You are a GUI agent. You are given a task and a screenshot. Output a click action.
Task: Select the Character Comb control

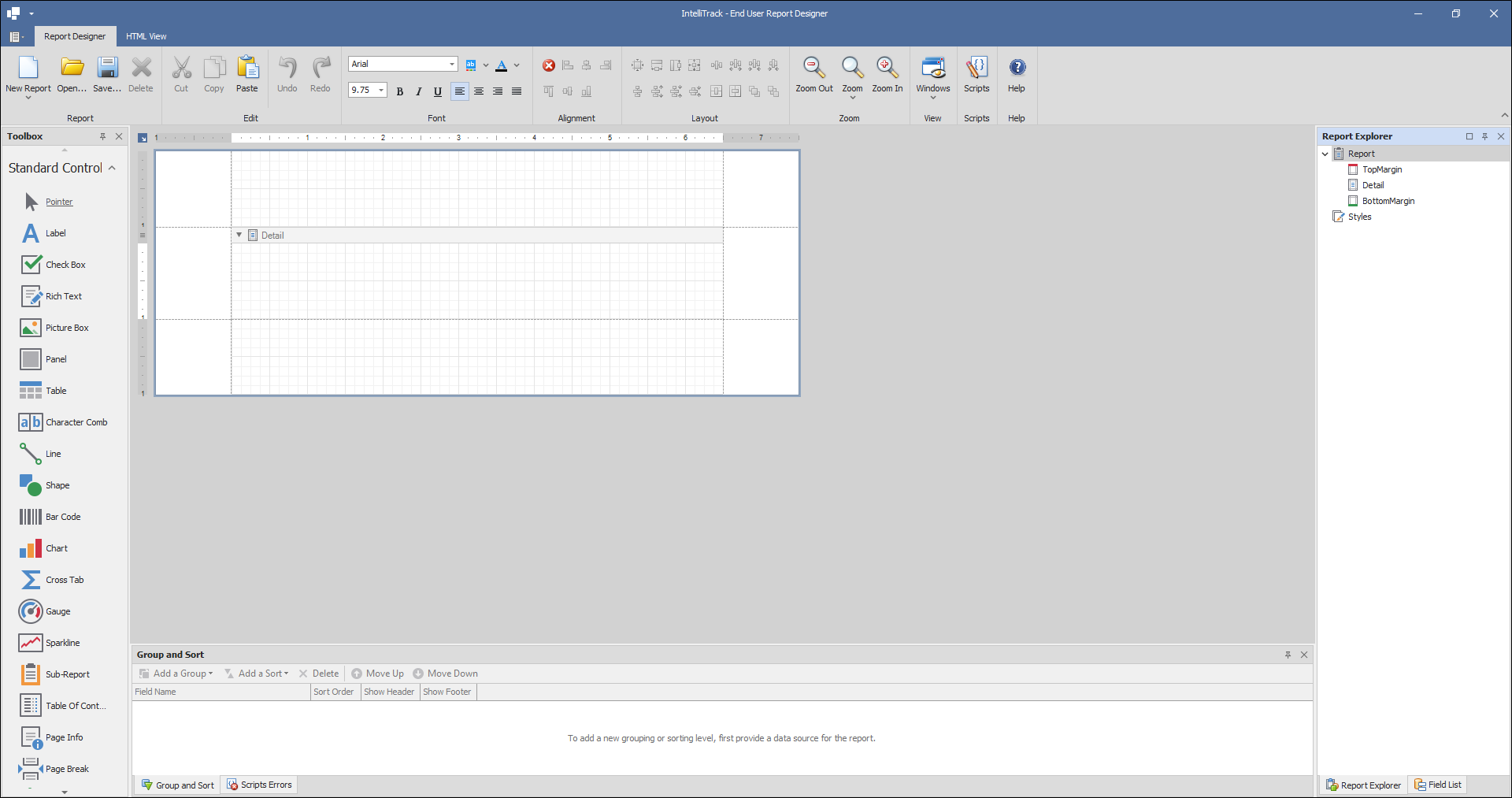76,422
